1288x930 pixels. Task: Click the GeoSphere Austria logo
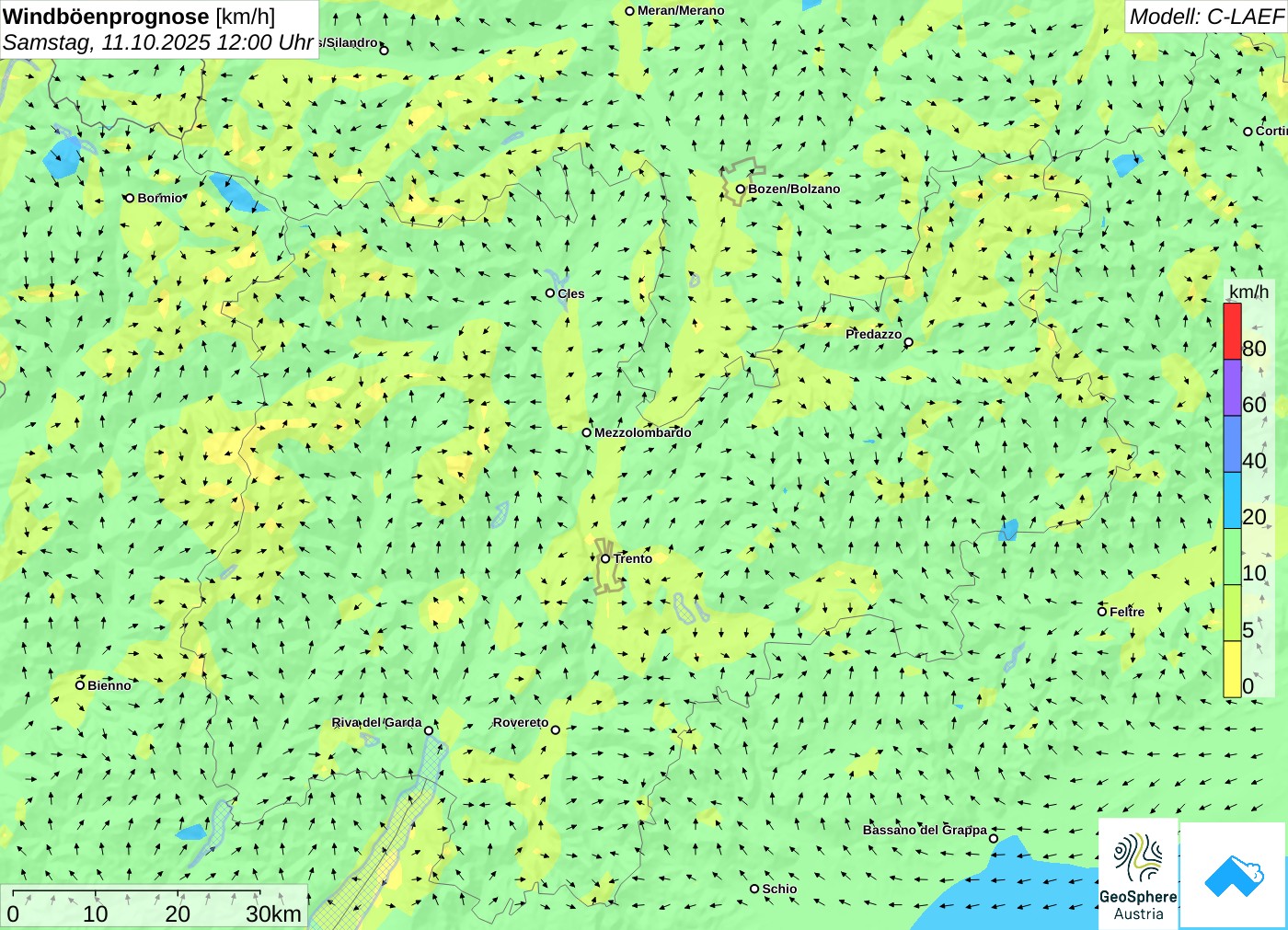(1138, 873)
